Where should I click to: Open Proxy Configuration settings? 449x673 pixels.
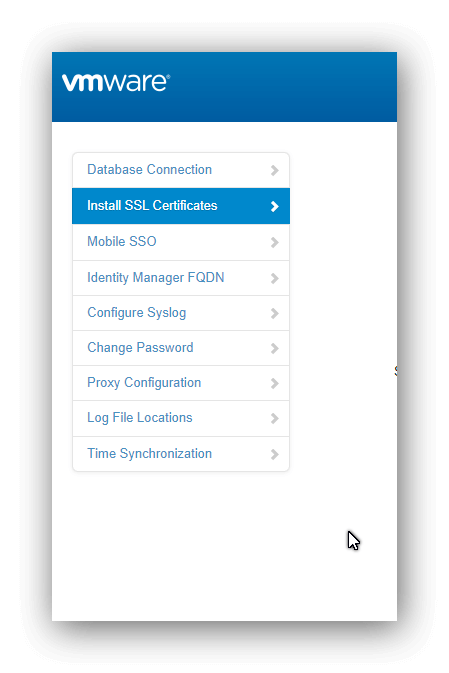(181, 383)
